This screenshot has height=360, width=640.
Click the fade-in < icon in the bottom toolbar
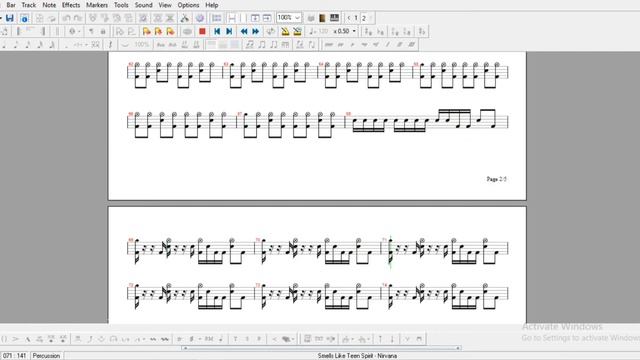274,339
